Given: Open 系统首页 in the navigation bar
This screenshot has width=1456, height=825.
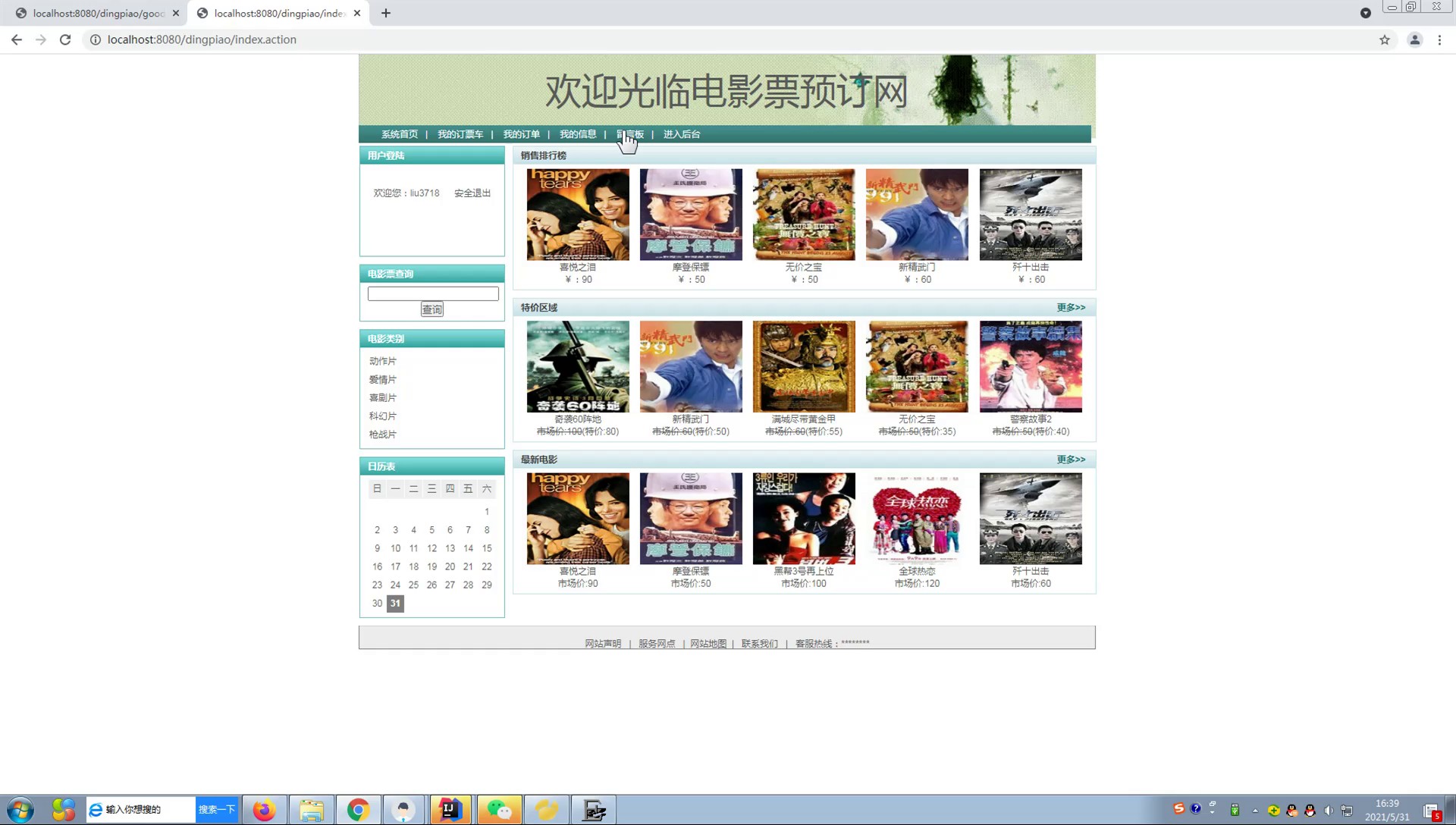Looking at the screenshot, I should pyautogui.click(x=400, y=134).
